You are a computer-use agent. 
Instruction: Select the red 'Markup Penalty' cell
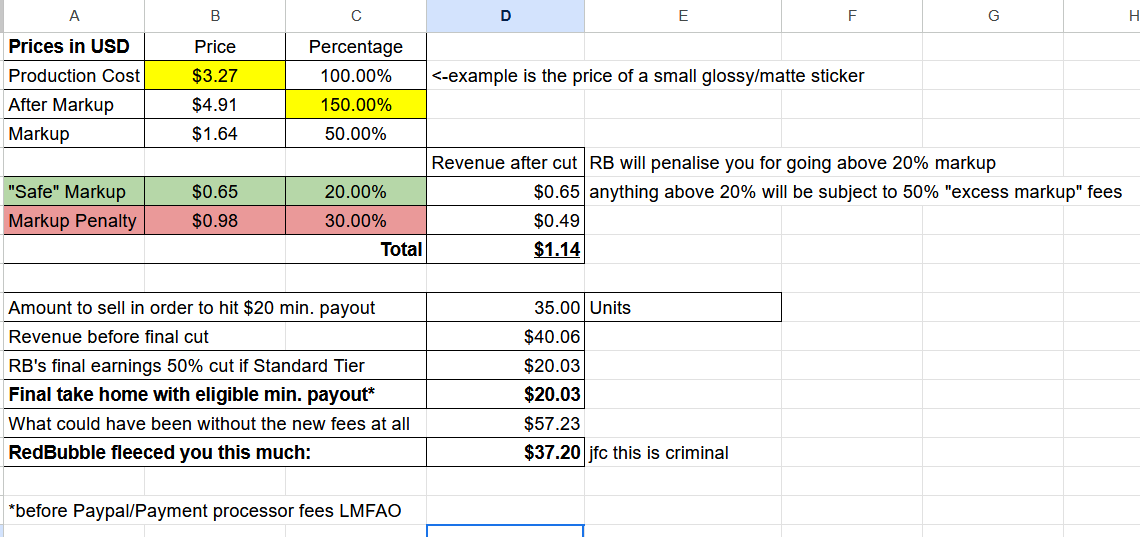[73, 221]
